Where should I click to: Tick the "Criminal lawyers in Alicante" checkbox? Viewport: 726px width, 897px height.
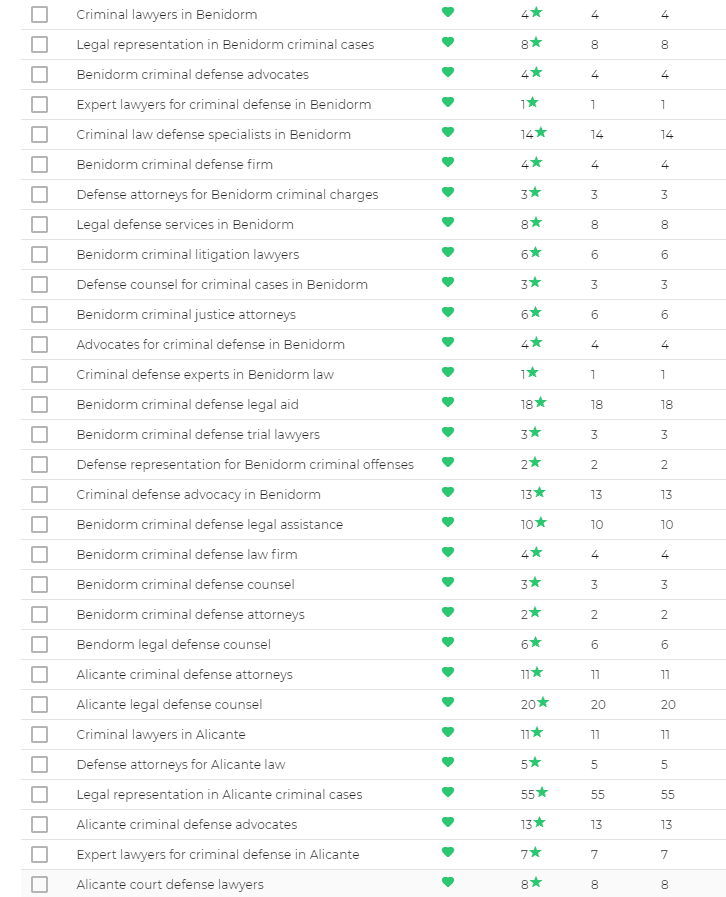[x=39, y=734]
